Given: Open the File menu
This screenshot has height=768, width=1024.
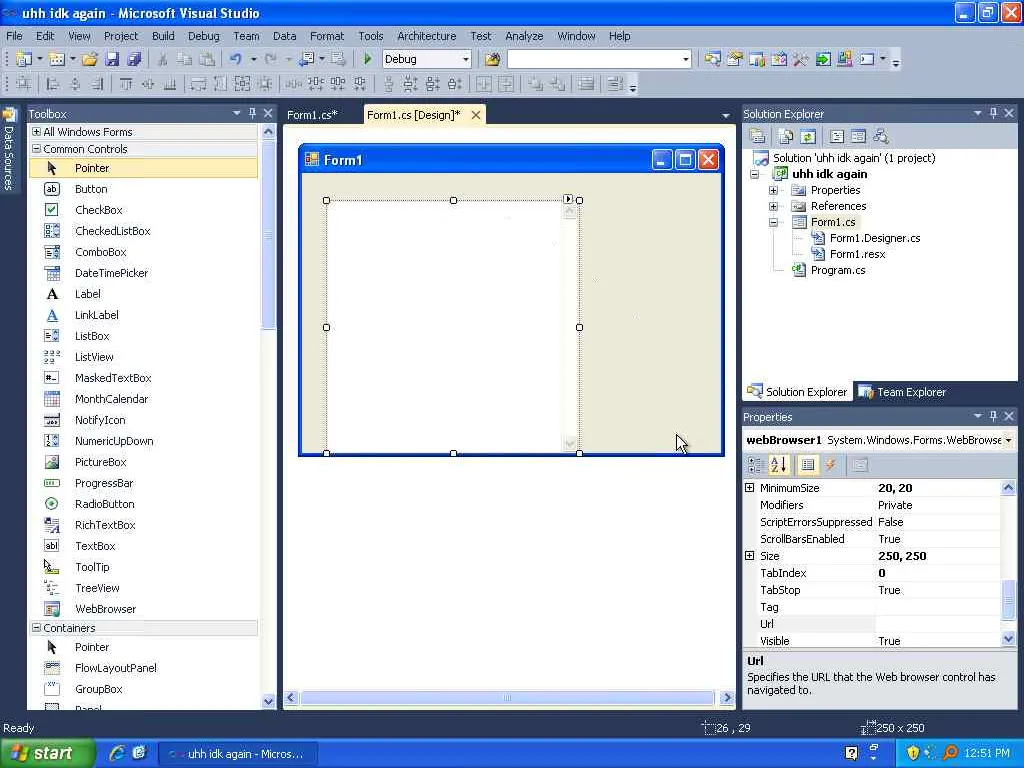Looking at the screenshot, I should pyautogui.click(x=14, y=36).
